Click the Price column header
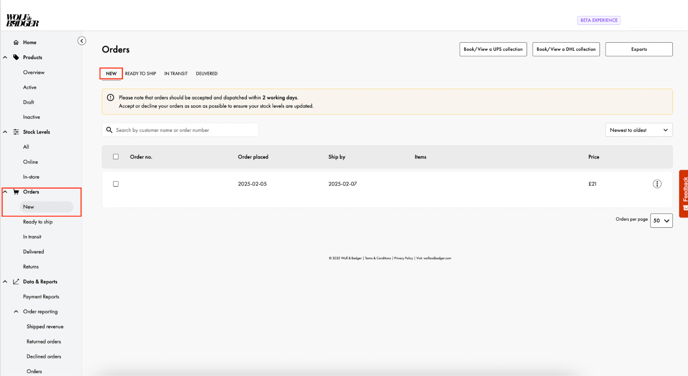Screen dimensions: 688x376 pos(594,157)
